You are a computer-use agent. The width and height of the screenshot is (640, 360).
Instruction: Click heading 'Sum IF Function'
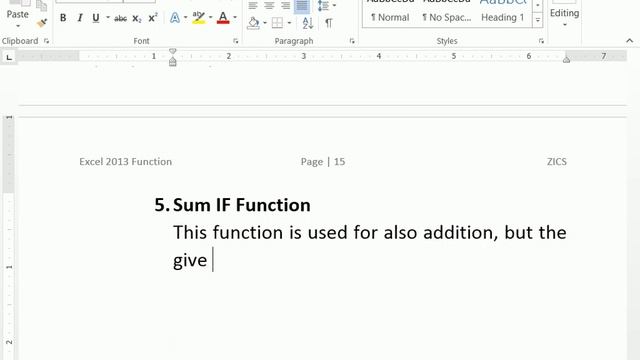(242, 205)
